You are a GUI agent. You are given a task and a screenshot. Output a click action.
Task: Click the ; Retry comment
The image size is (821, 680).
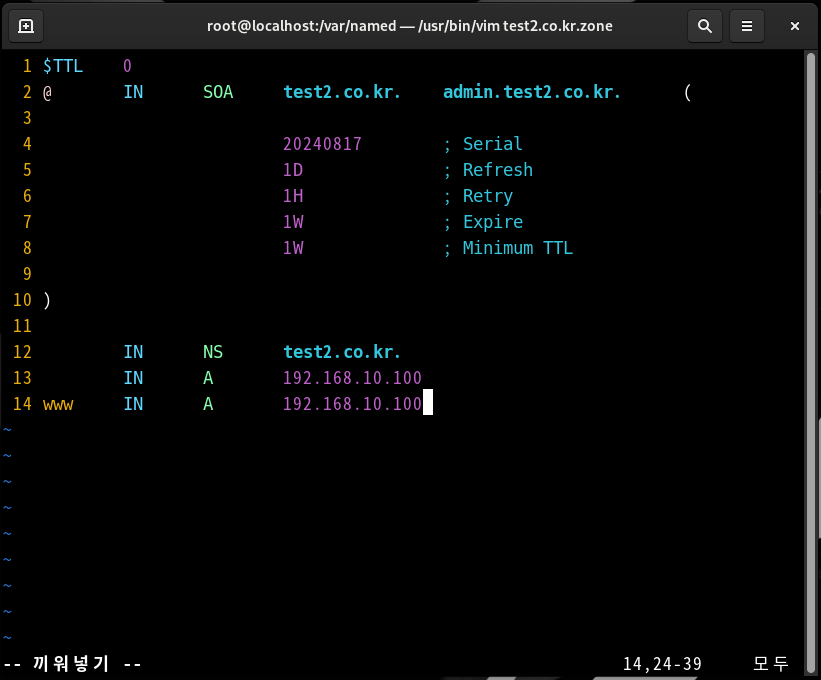(478, 196)
